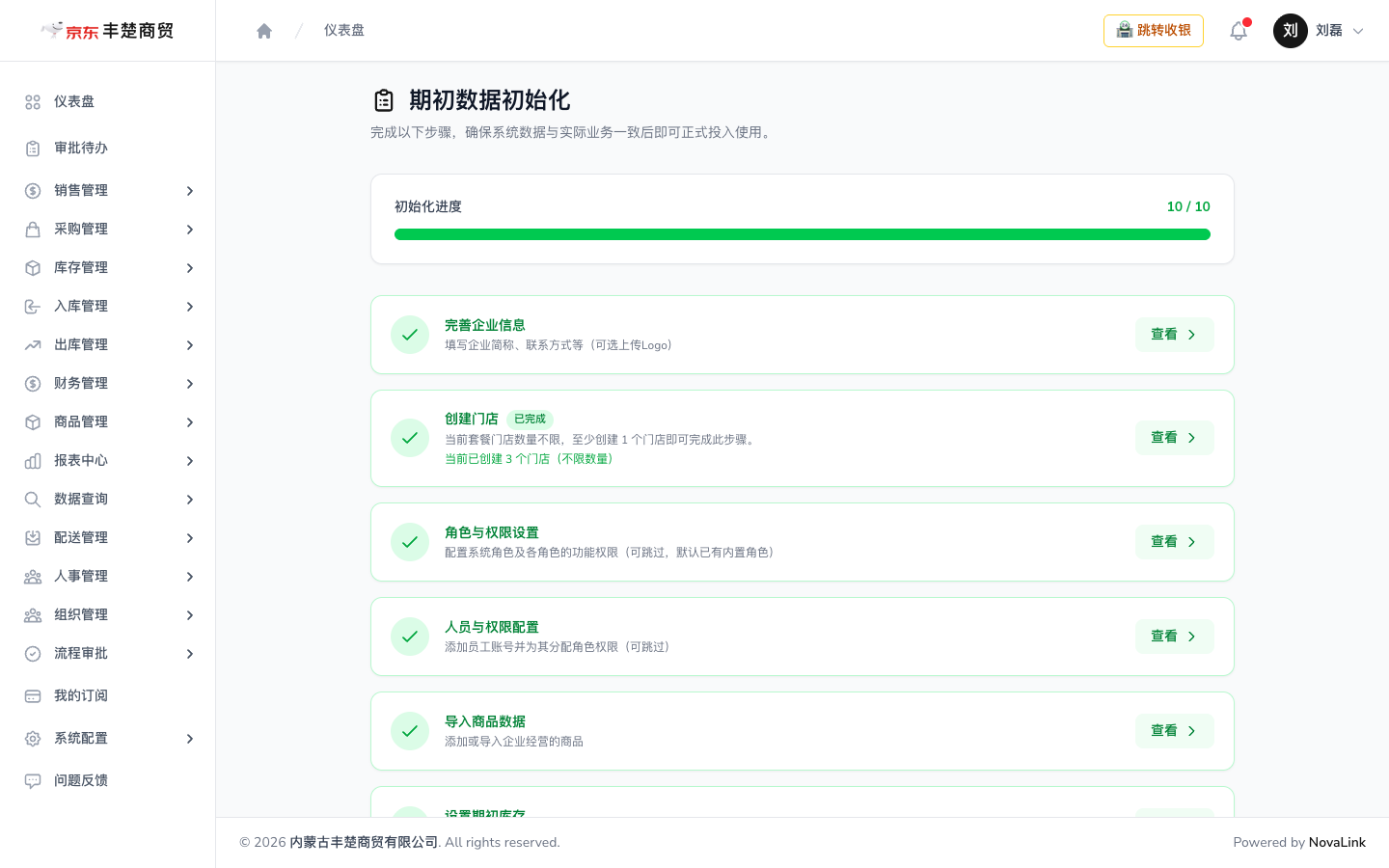Expand the 销售管理 submenu chevron
1389x868 pixels.
[x=190, y=191]
